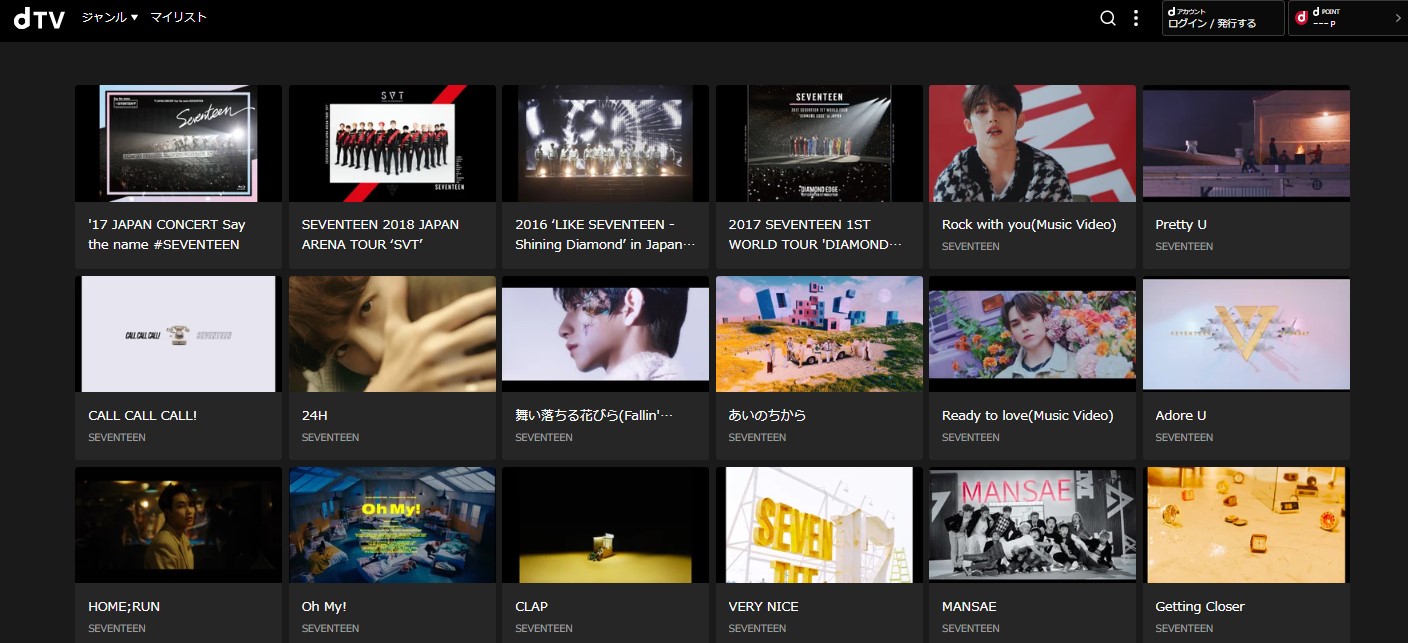Click the 'CLAP' title text
This screenshot has width=1408, height=643.
(x=531, y=606)
